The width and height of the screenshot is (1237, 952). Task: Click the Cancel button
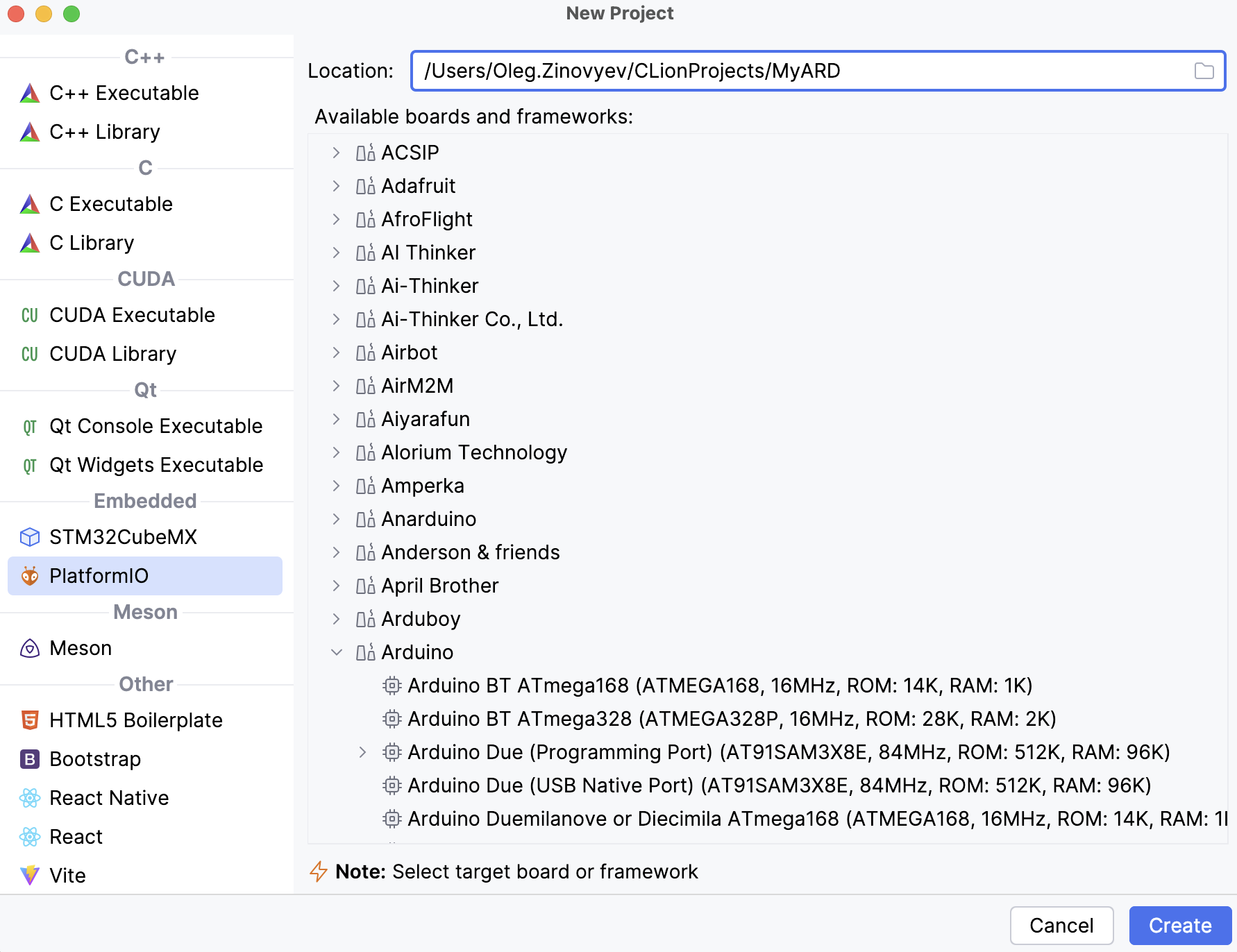pyautogui.click(x=1061, y=925)
